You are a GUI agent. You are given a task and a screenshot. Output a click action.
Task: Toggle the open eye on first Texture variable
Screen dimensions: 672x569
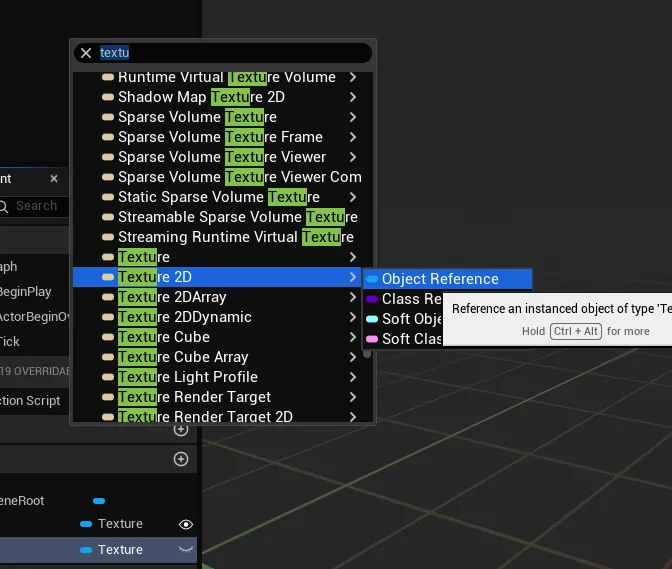pyautogui.click(x=185, y=524)
